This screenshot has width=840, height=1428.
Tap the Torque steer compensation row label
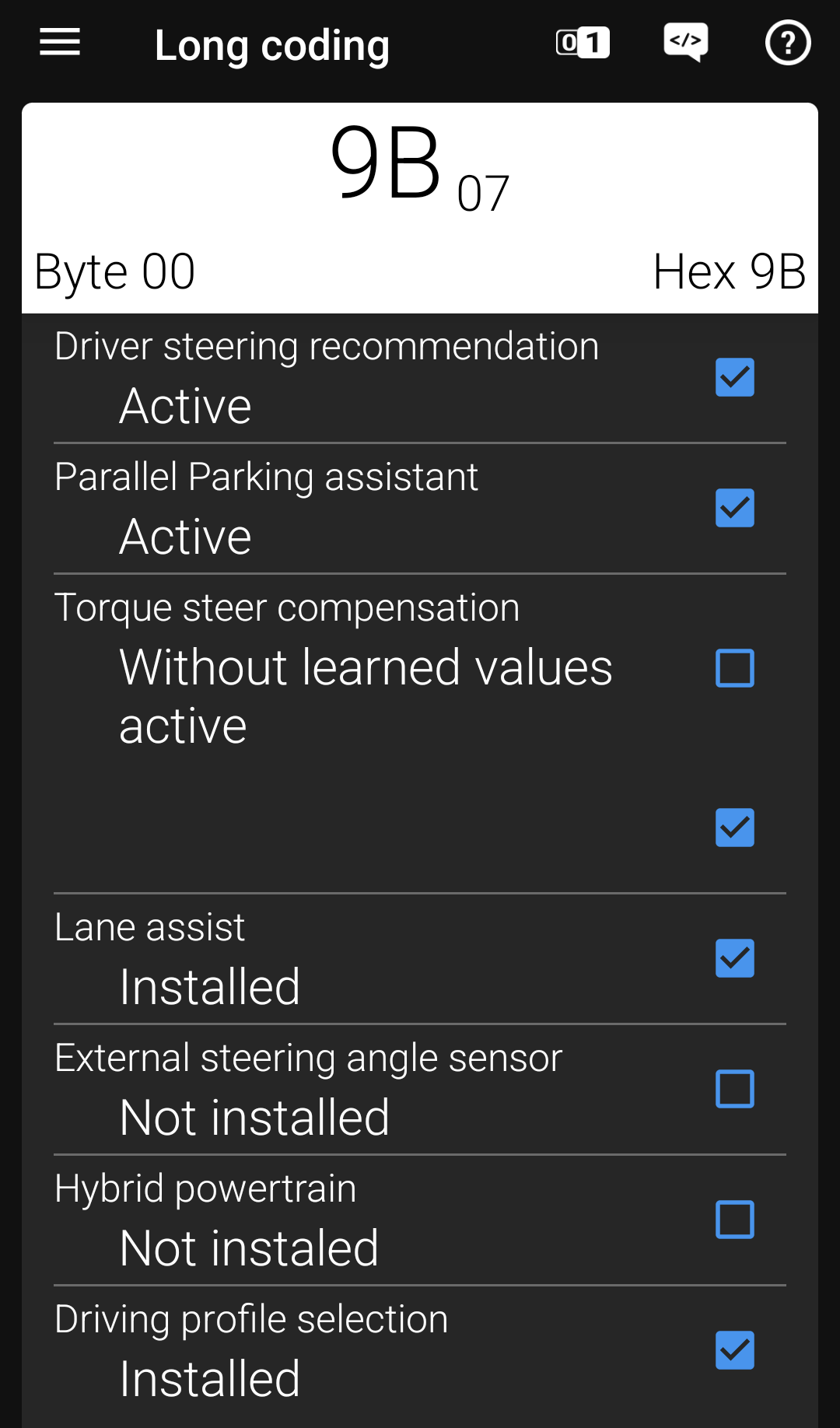(288, 607)
